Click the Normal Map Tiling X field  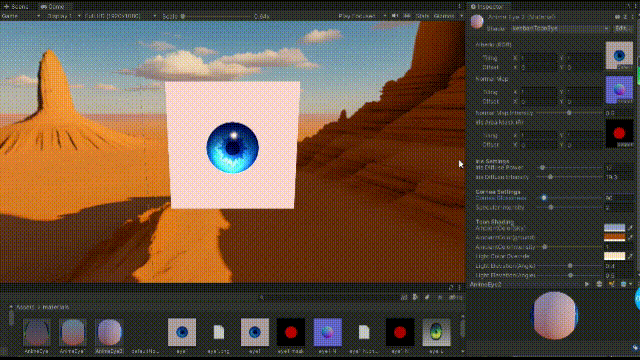click(x=538, y=92)
